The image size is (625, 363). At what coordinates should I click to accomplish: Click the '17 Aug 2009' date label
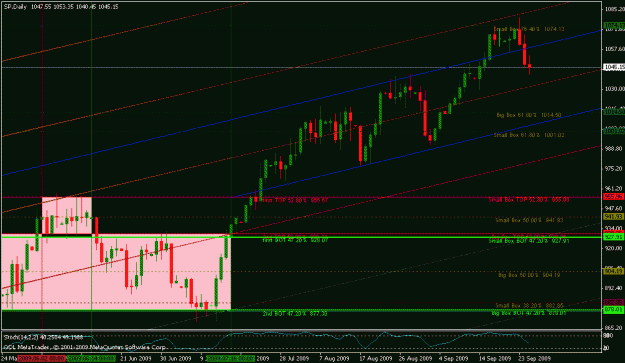pos(375,359)
